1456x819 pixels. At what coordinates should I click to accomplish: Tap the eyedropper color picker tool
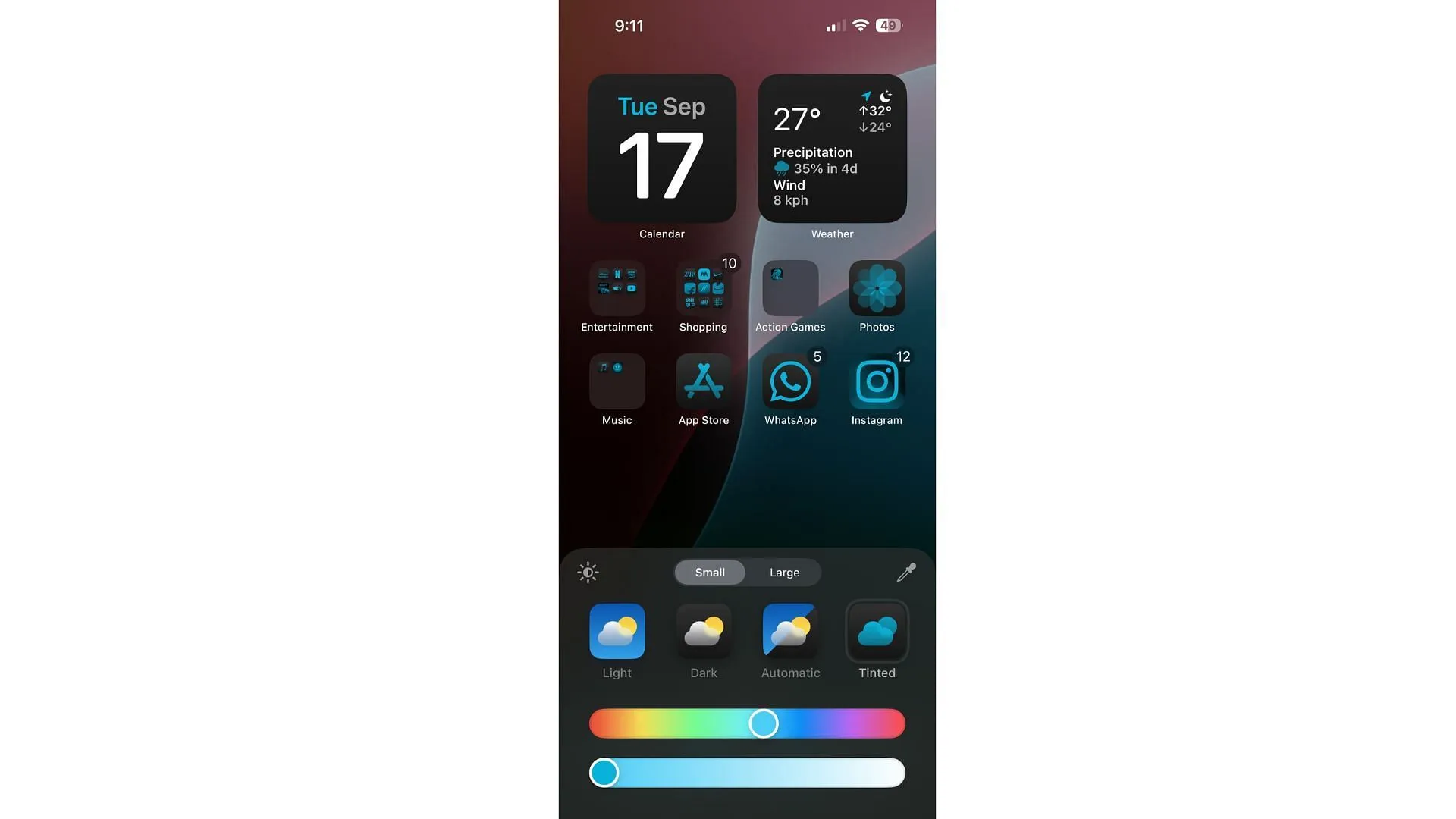905,572
